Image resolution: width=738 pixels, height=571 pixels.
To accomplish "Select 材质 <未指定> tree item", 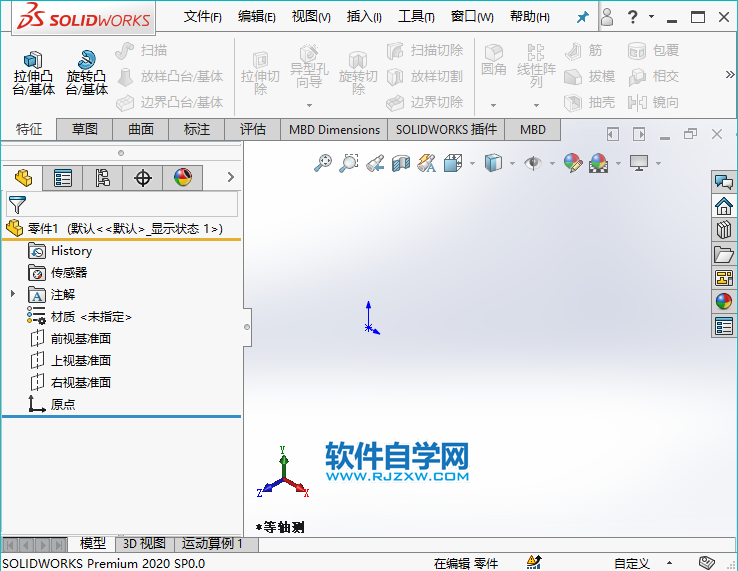I will point(79,316).
